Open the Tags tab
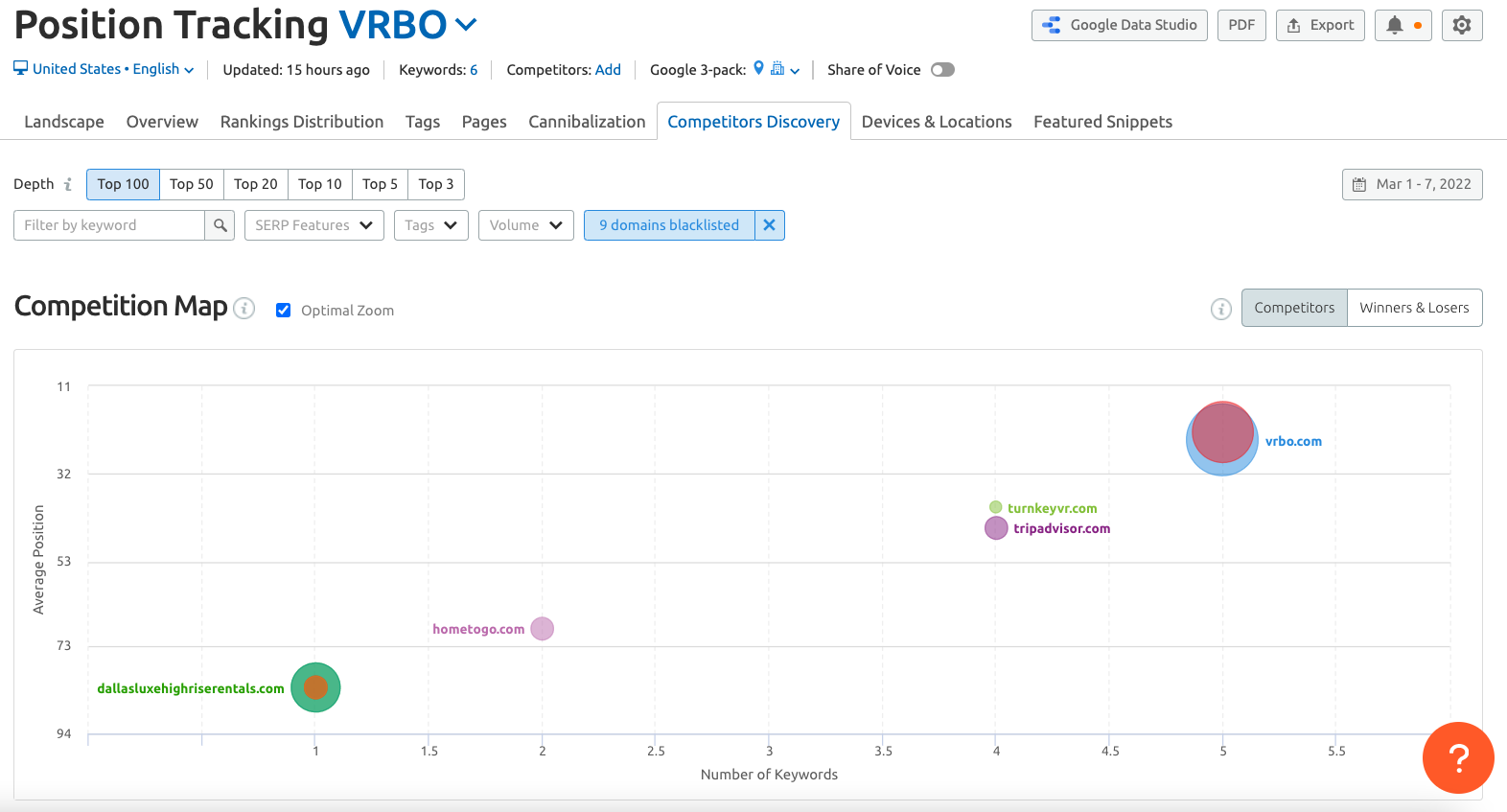The width and height of the screenshot is (1507, 812). pyautogui.click(x=423, y=122)
